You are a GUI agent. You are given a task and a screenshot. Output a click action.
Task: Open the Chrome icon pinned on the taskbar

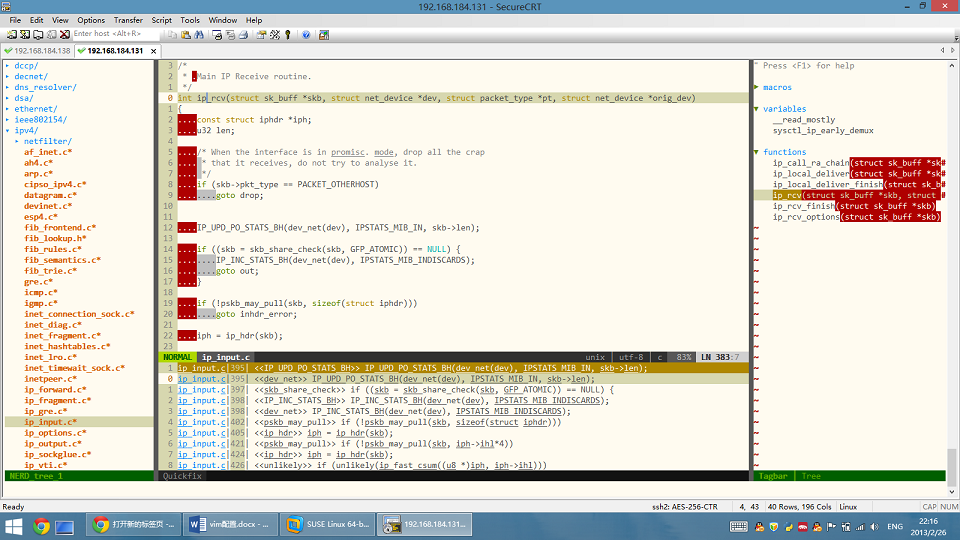[41, 526]
